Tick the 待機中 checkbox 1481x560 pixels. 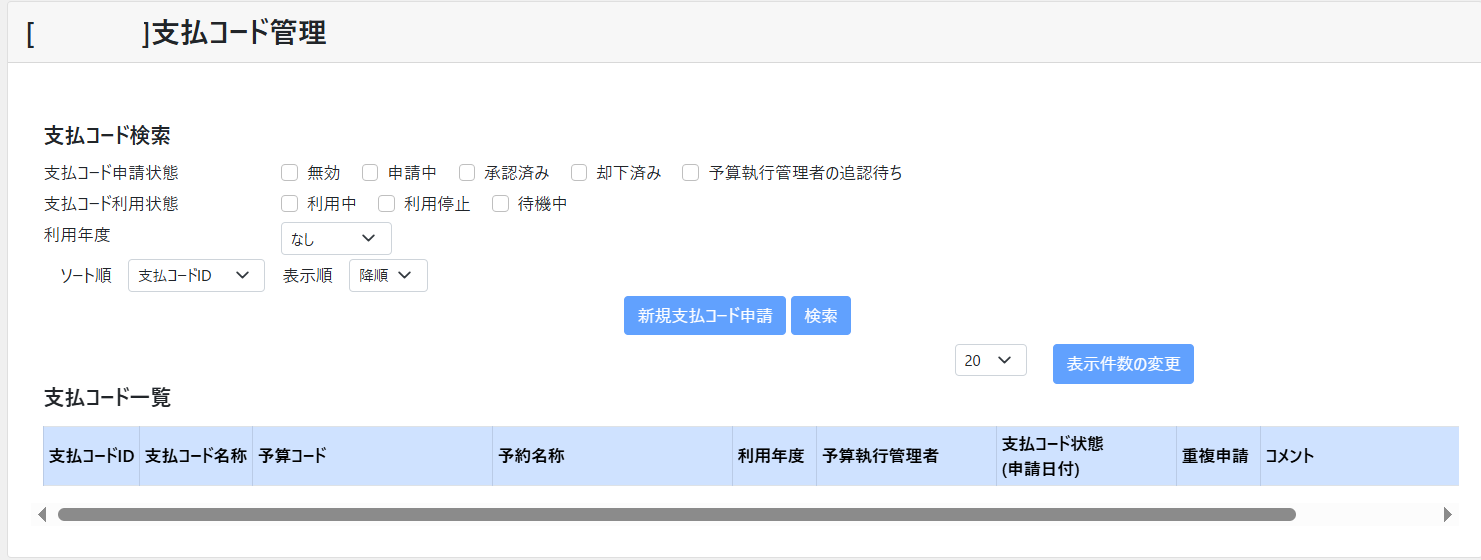click(501, 204)
